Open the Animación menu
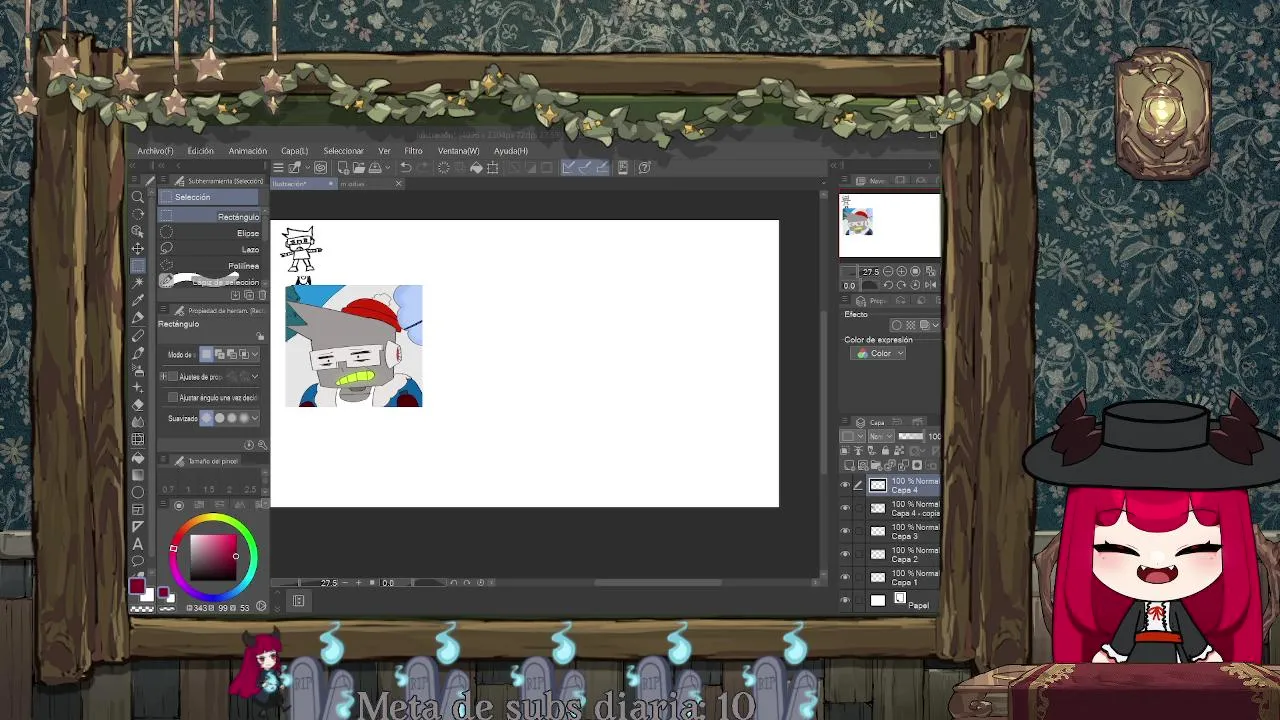 coord(248,151)
